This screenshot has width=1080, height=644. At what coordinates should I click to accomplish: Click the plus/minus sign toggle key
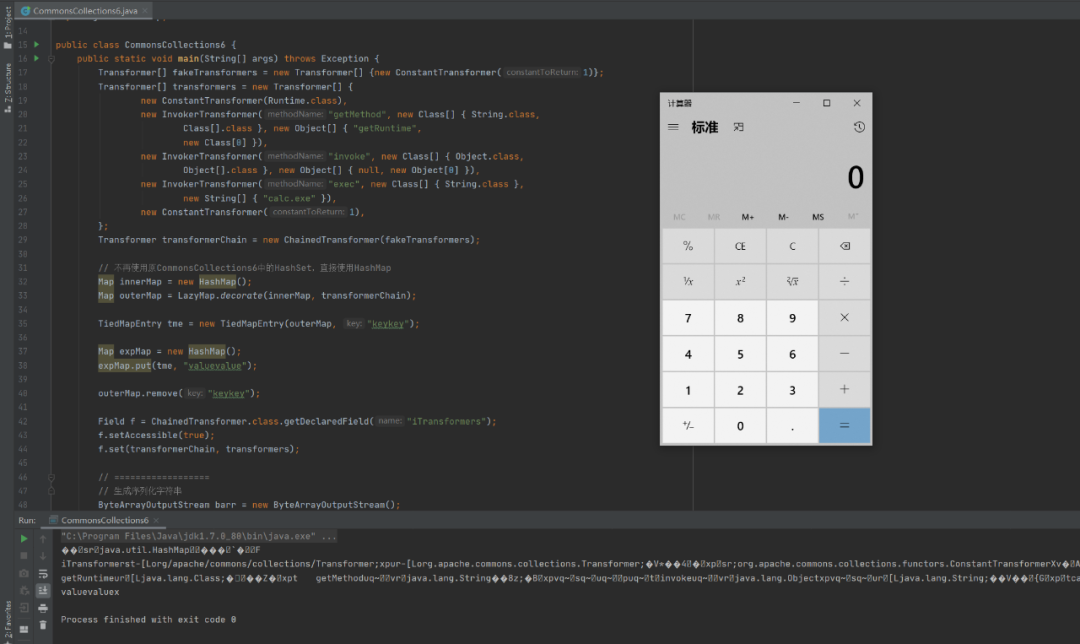(688, 426)
